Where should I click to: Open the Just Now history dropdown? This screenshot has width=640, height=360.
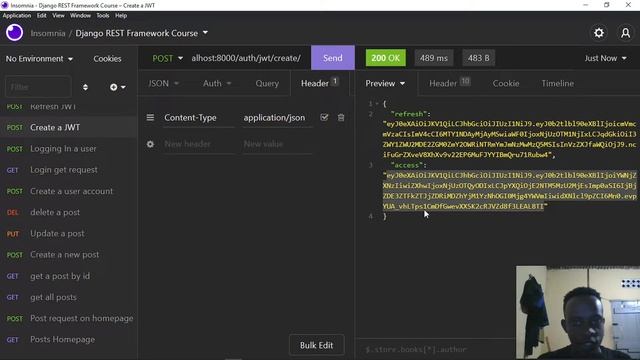point(605,58)
